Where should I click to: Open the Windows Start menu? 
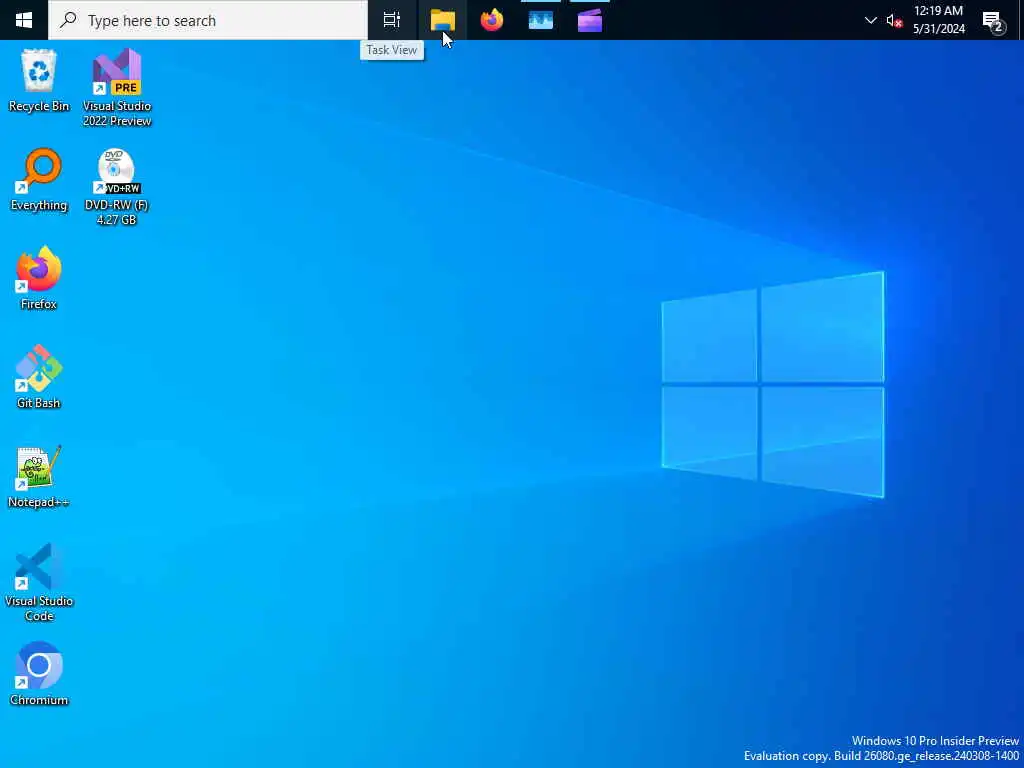tap(24, 20)
